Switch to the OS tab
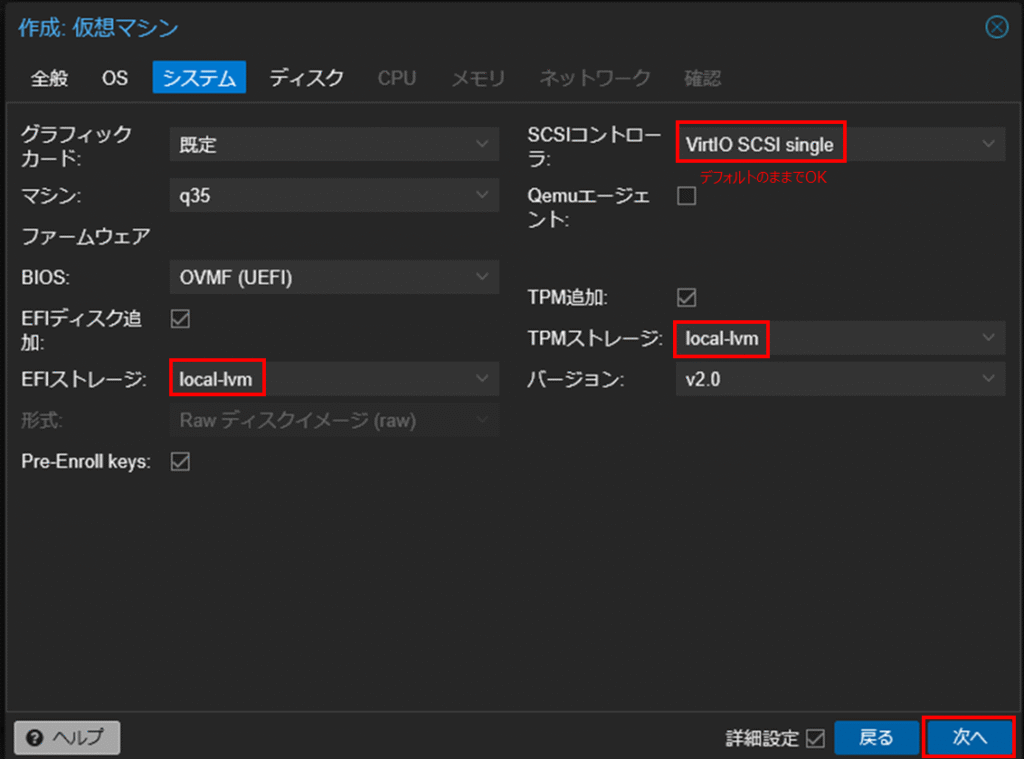This screenshot has width=1024, height=759. pos(115,78)
